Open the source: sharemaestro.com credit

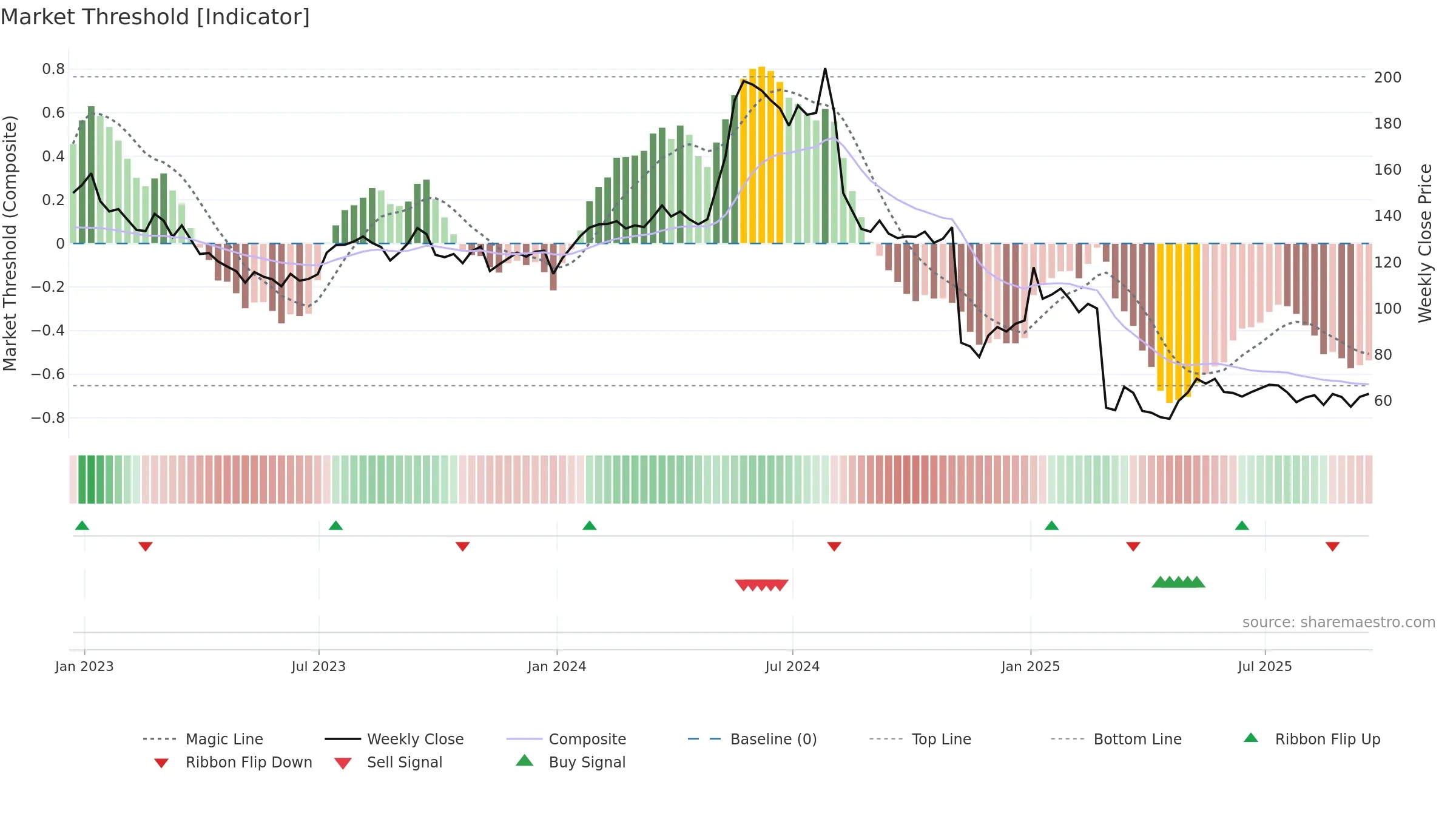(1339, 622)
